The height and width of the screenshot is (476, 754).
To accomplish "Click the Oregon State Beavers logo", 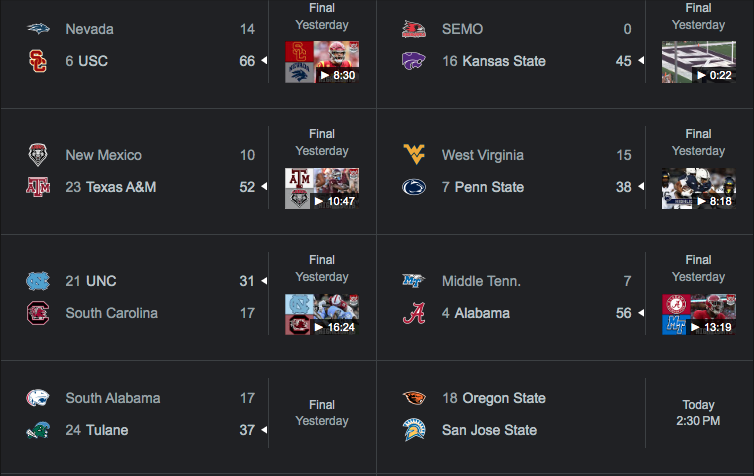I will (x=414, y=398).
